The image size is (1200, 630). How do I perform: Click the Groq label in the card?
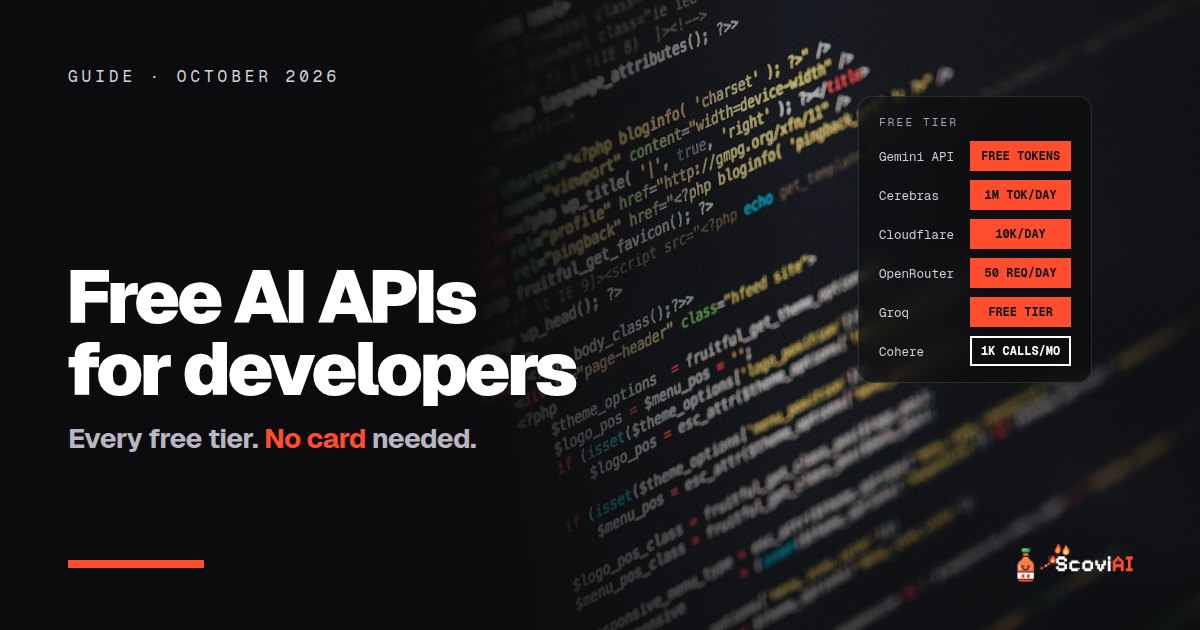tap(894, 313)
